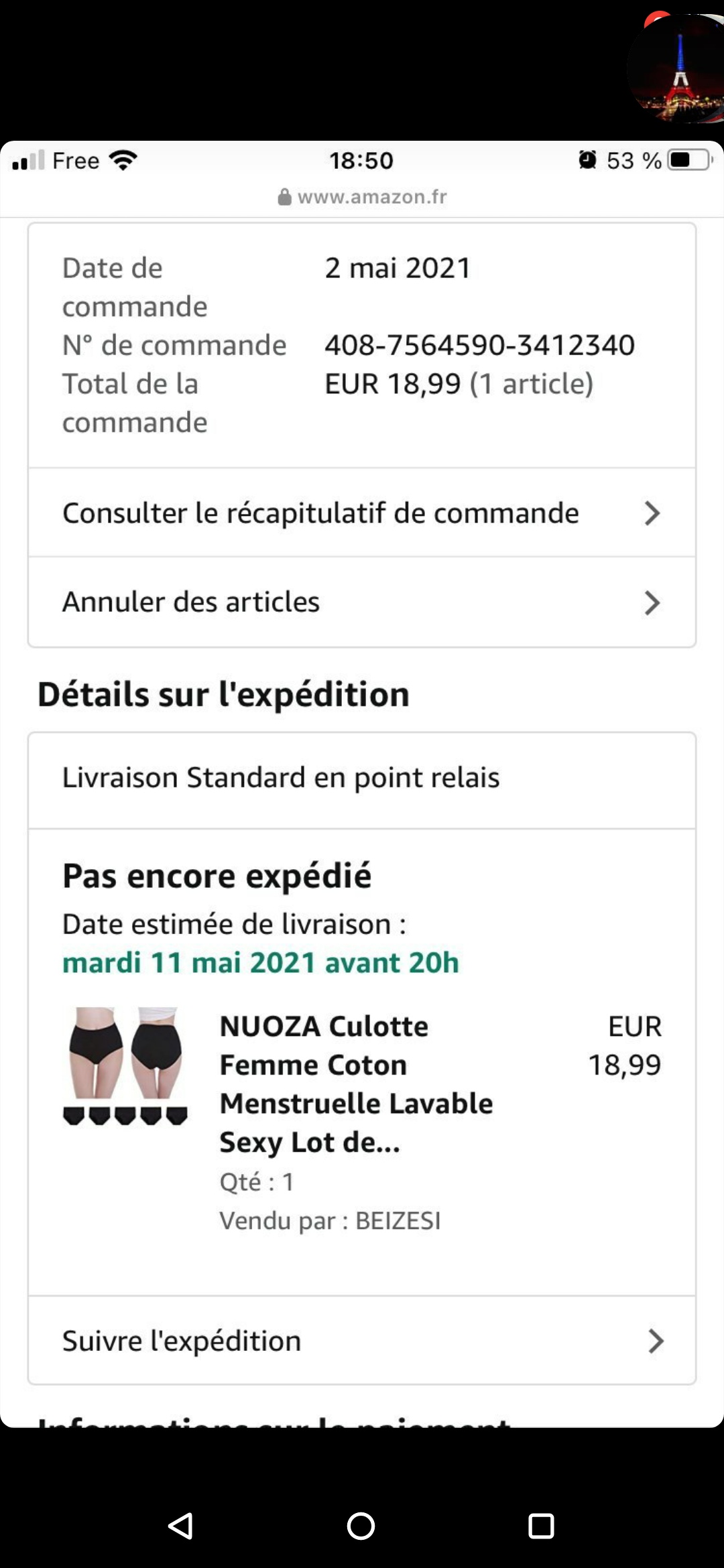Screen dimensions: 724x1568
Task: Tap the alarm clock status icon
Action: 587,160
